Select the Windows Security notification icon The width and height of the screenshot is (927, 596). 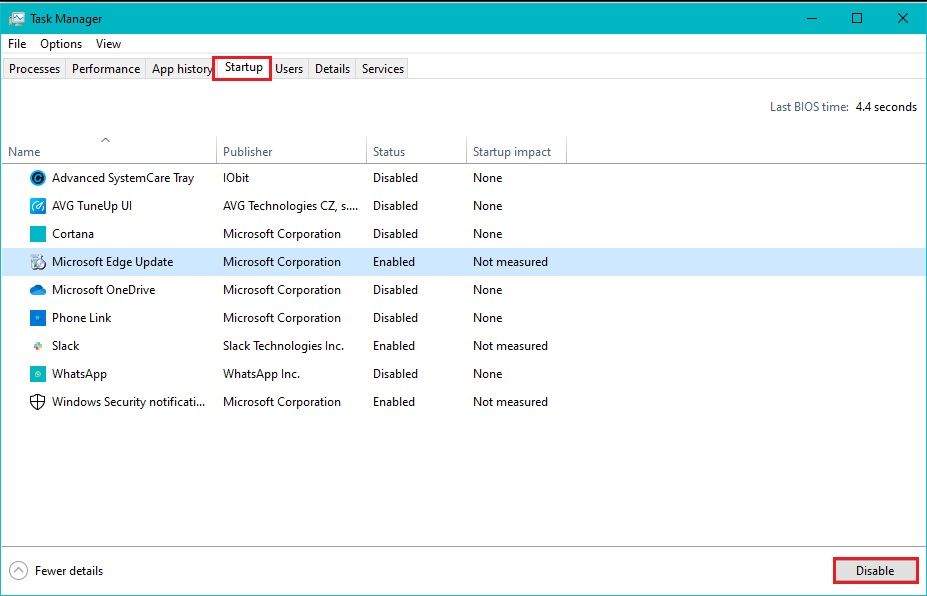[x=36, y=401]
